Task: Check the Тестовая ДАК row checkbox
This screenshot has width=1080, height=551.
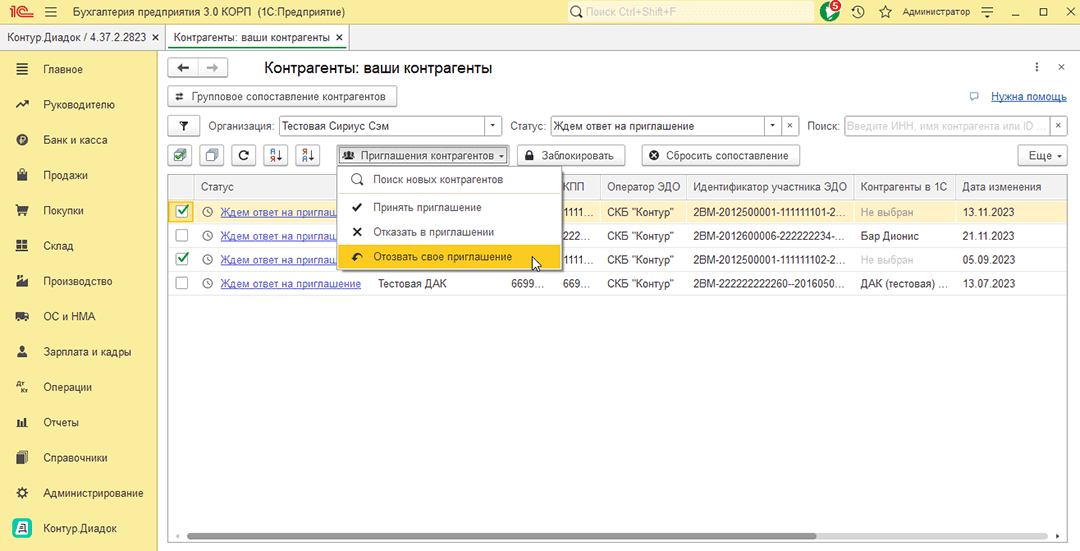Action: coord(182,283)
